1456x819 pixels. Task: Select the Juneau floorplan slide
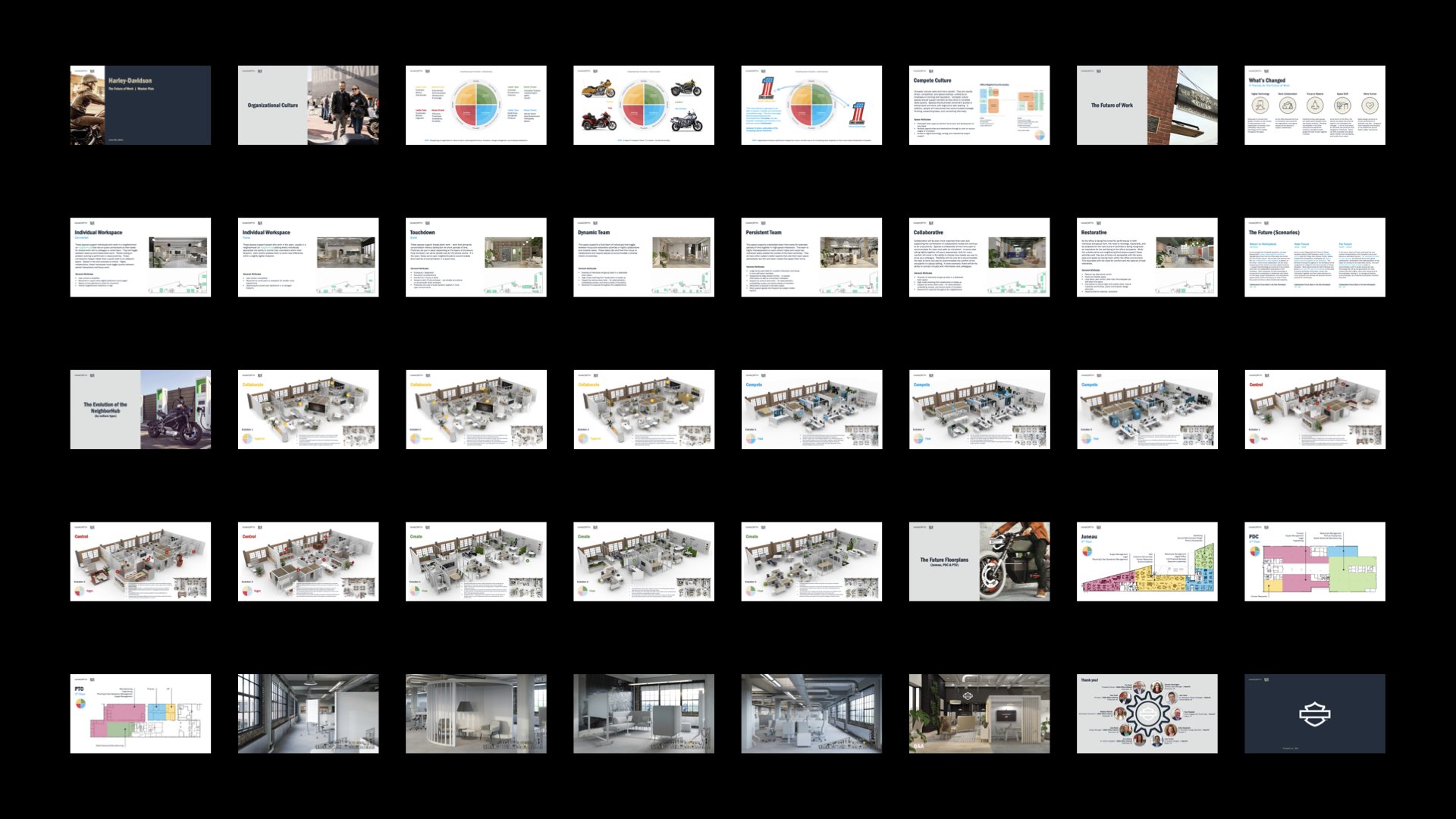pos(1147,561)
